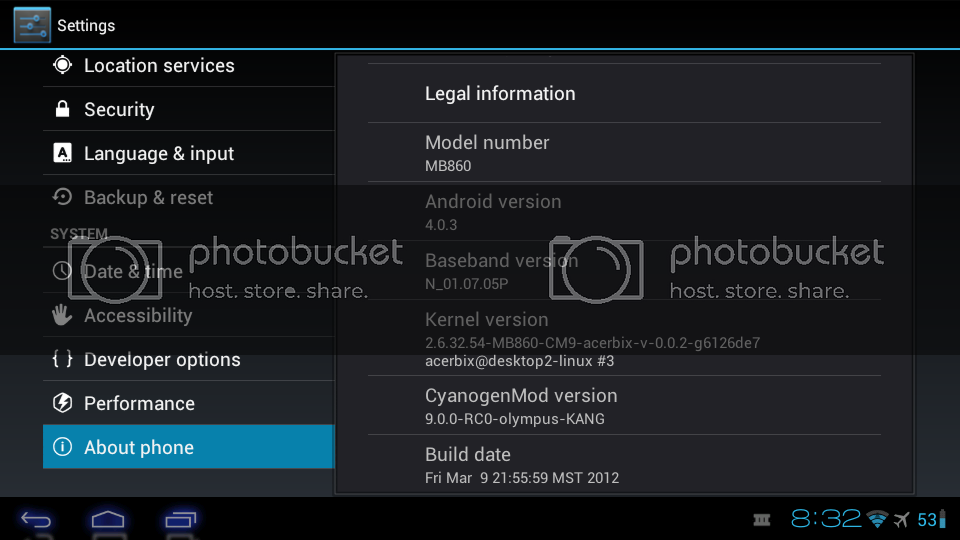The width and height of the screenshot is (960, 540).
Task: Tap the CyanogenMod version entry
Action: click(x=624, y=406)
